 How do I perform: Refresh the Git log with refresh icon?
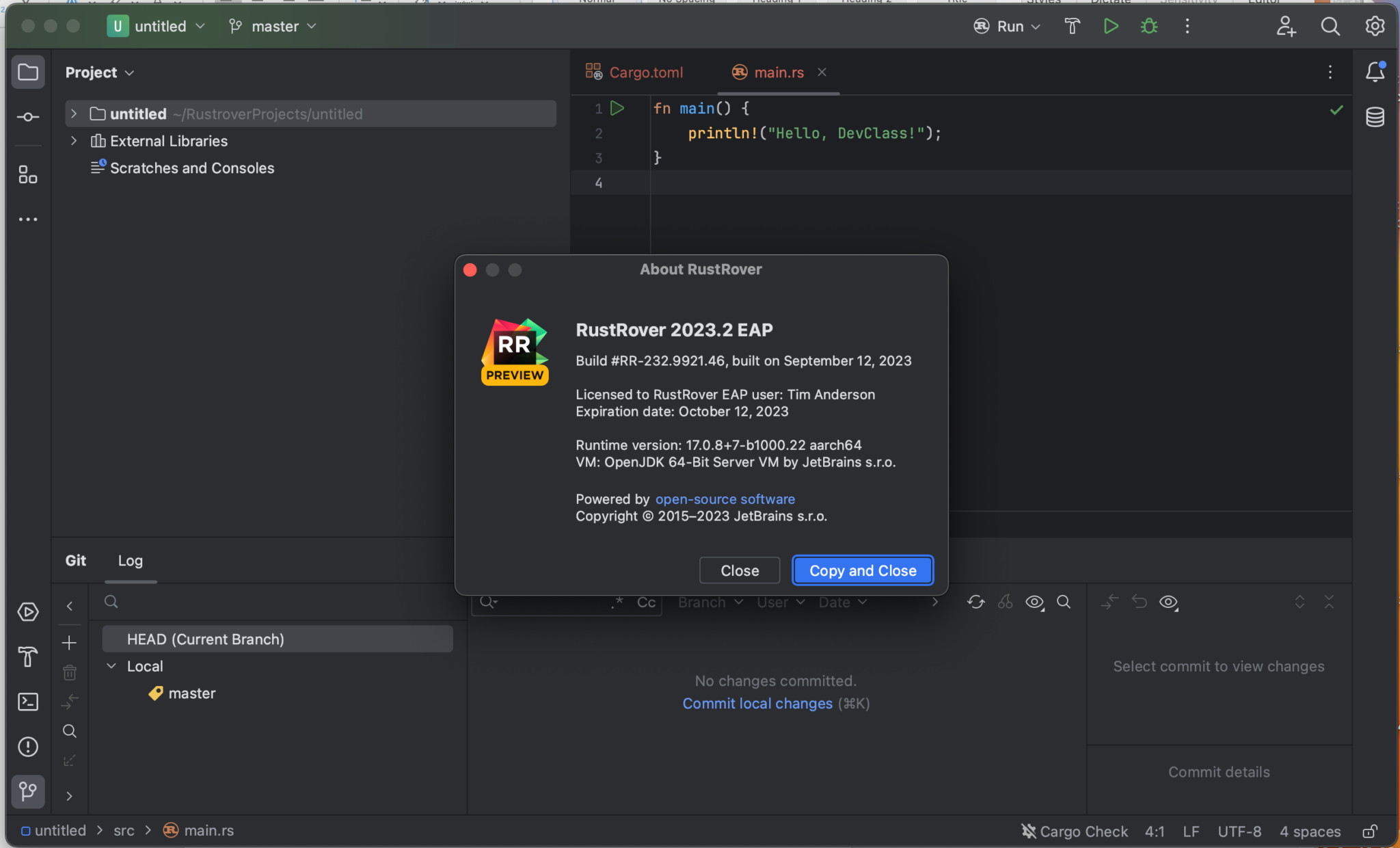pos(975,602)
